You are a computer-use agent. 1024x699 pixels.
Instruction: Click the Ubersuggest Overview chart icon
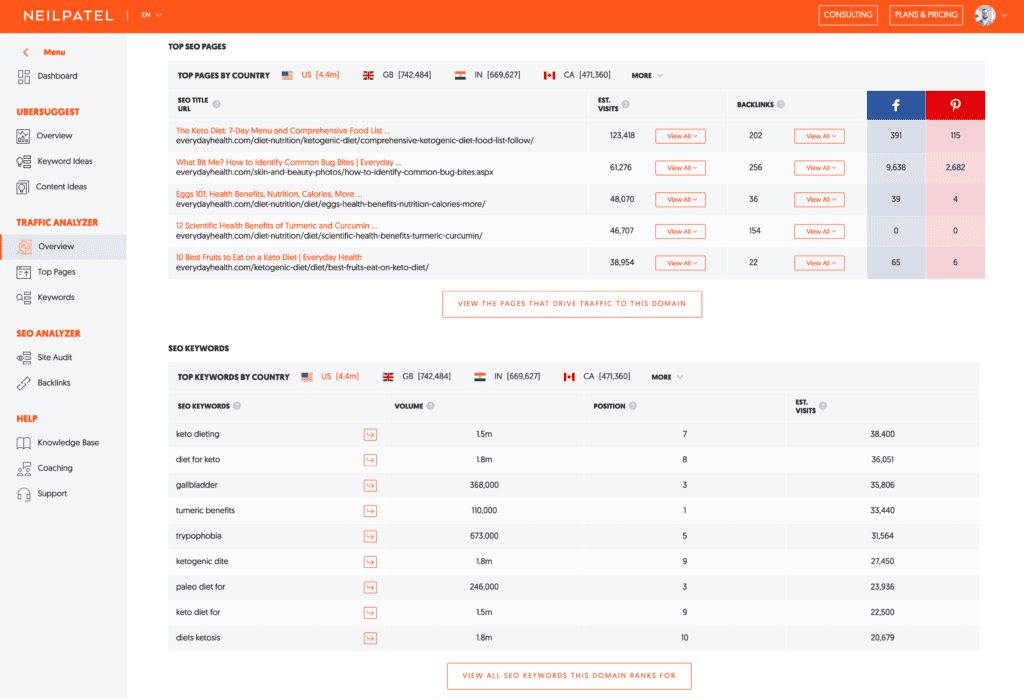(23, 136)
